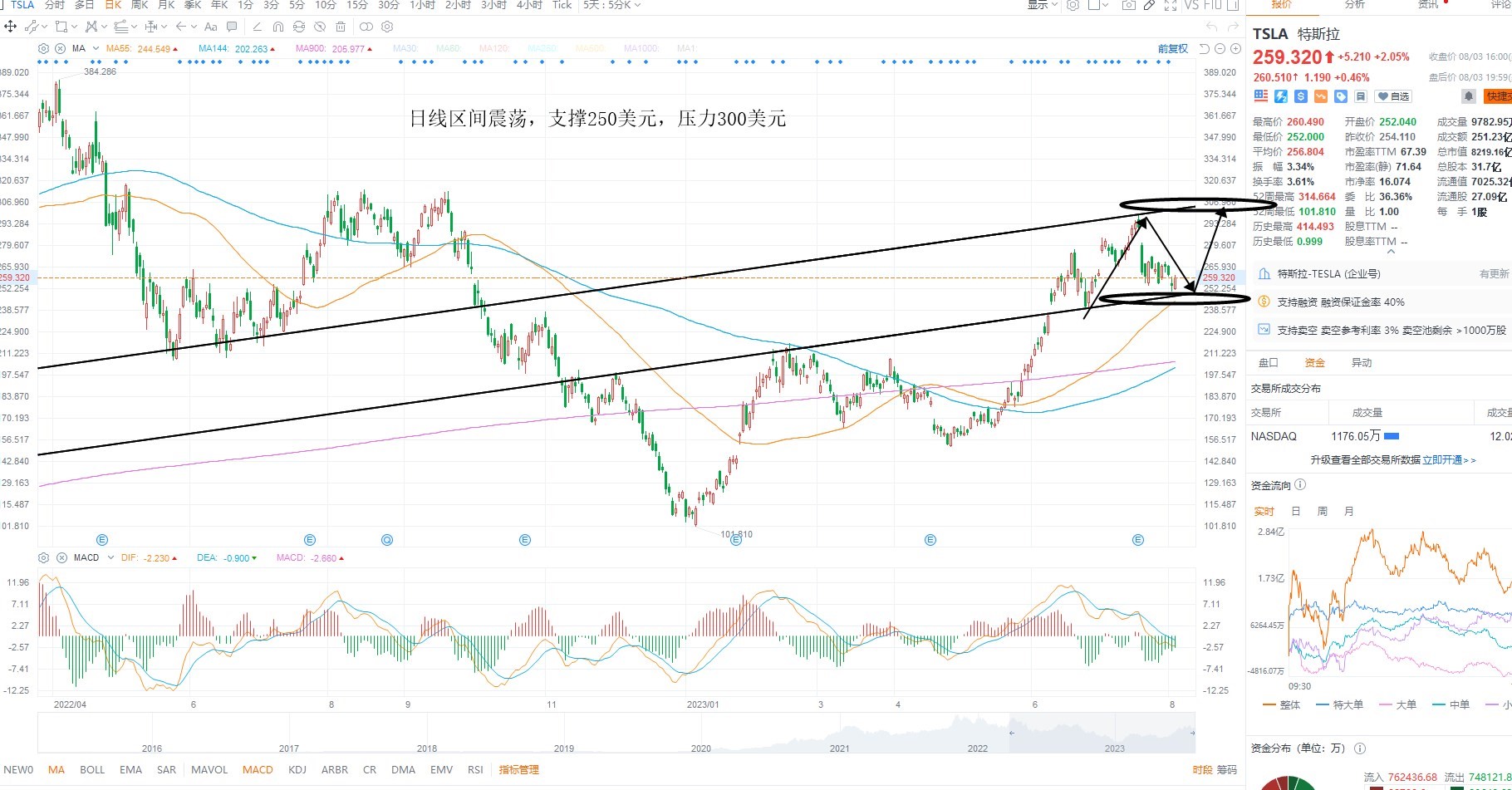Image resolution: width=1512 pixels, height=790 pixels.
Task: Enable the magnet snap tool
Action: point(278,27)
